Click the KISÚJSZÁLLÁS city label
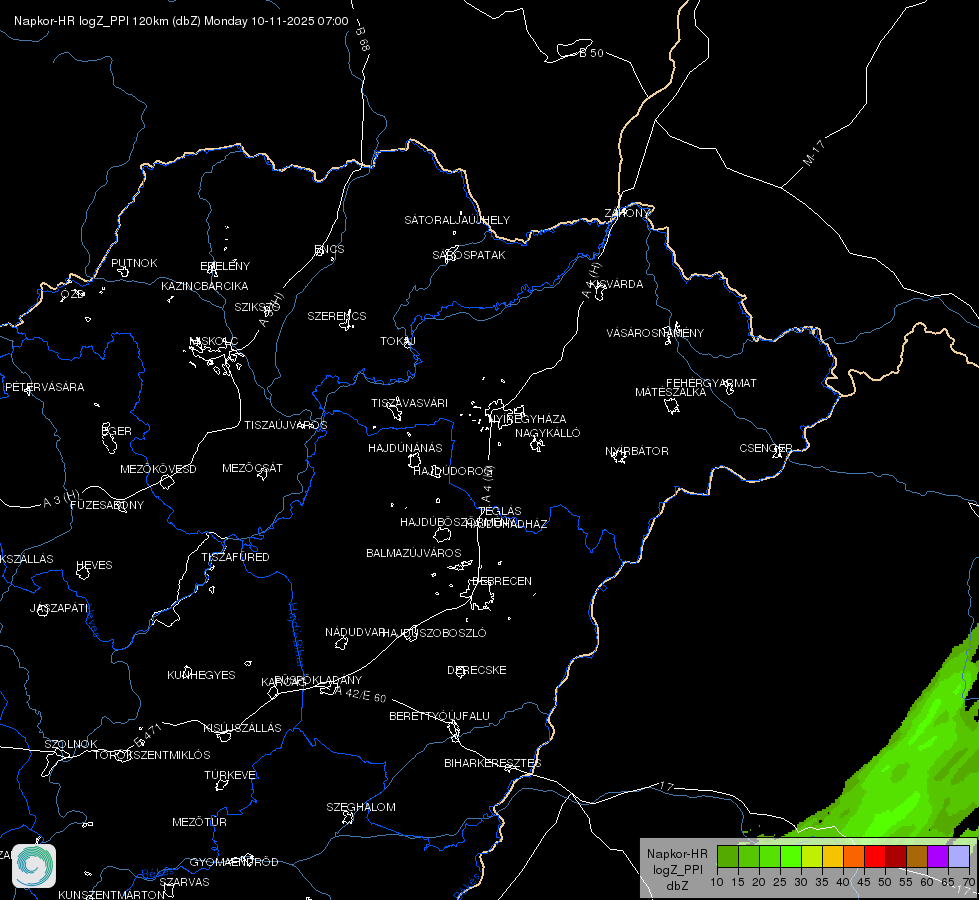979x900 pixels. pyautogui.click(x=242, y=728)
